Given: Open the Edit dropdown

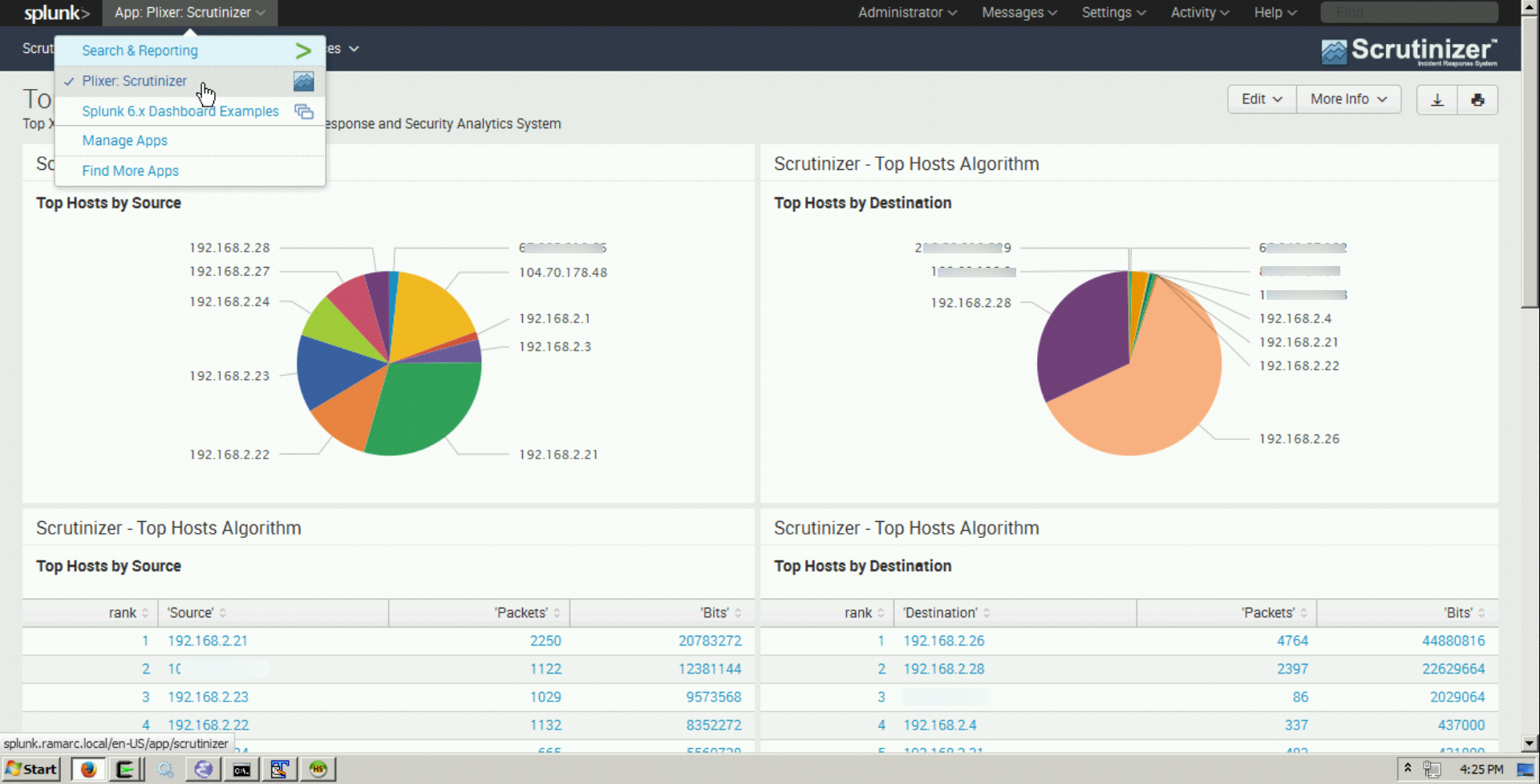Looking at the screenshot, I should pos(1261,99).
